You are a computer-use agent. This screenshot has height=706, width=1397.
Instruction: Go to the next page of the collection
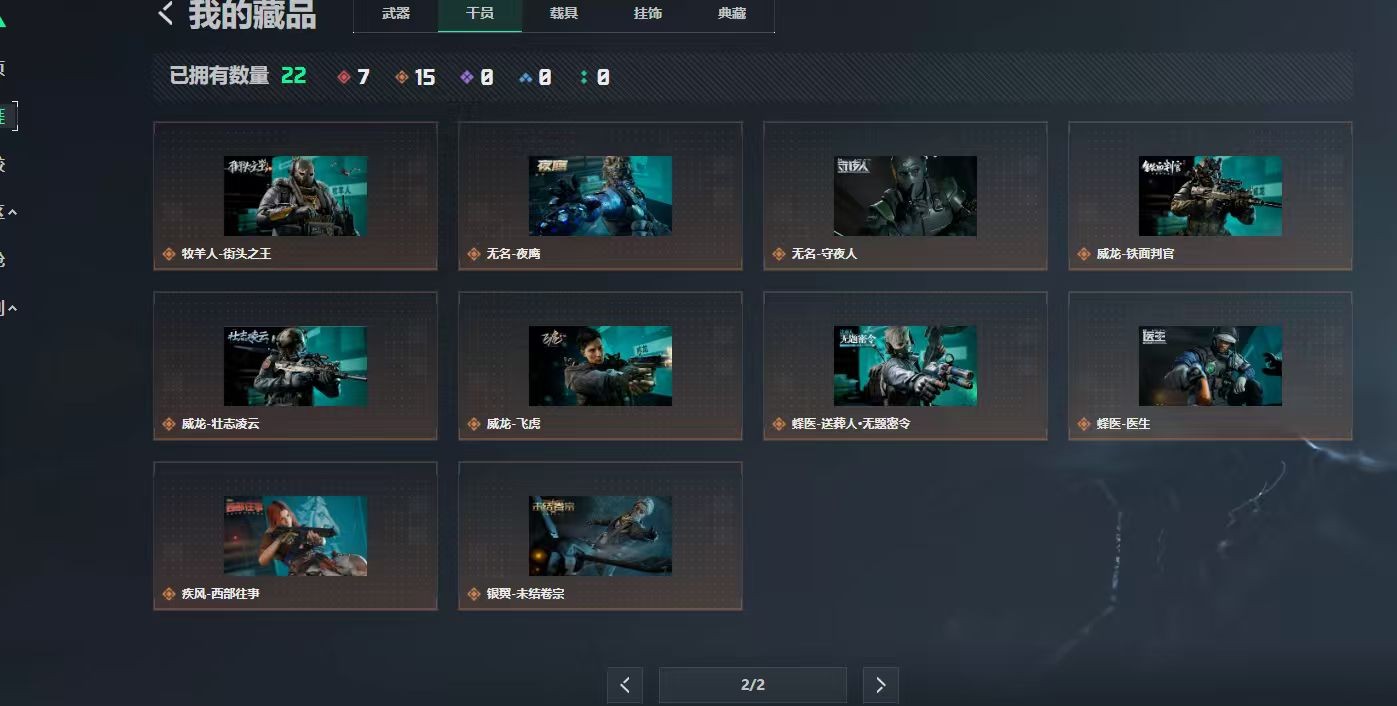881,685
